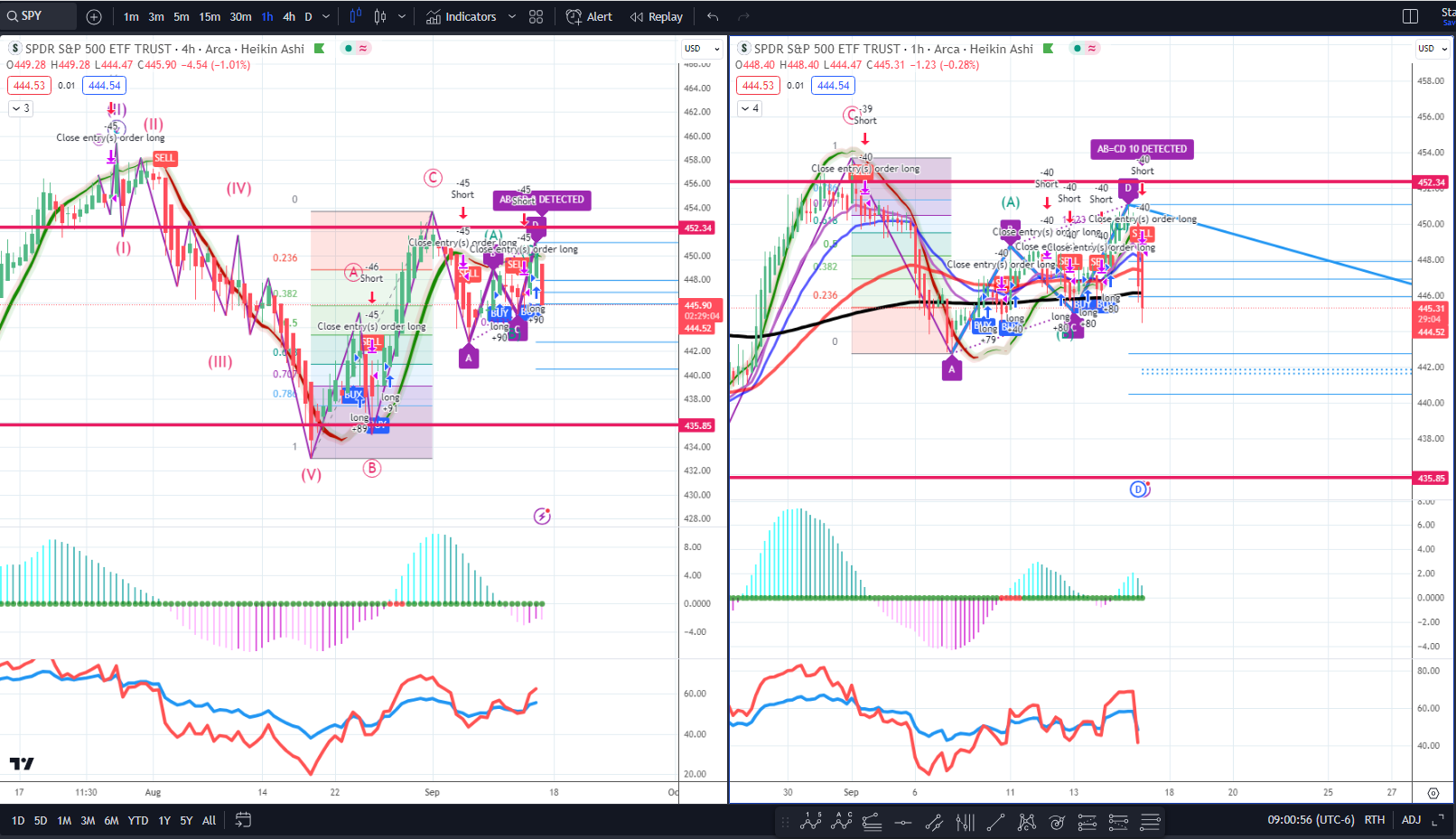Set range to 5Y
The width and height of the screenshot is (1456, 839).
coord(186,821)
